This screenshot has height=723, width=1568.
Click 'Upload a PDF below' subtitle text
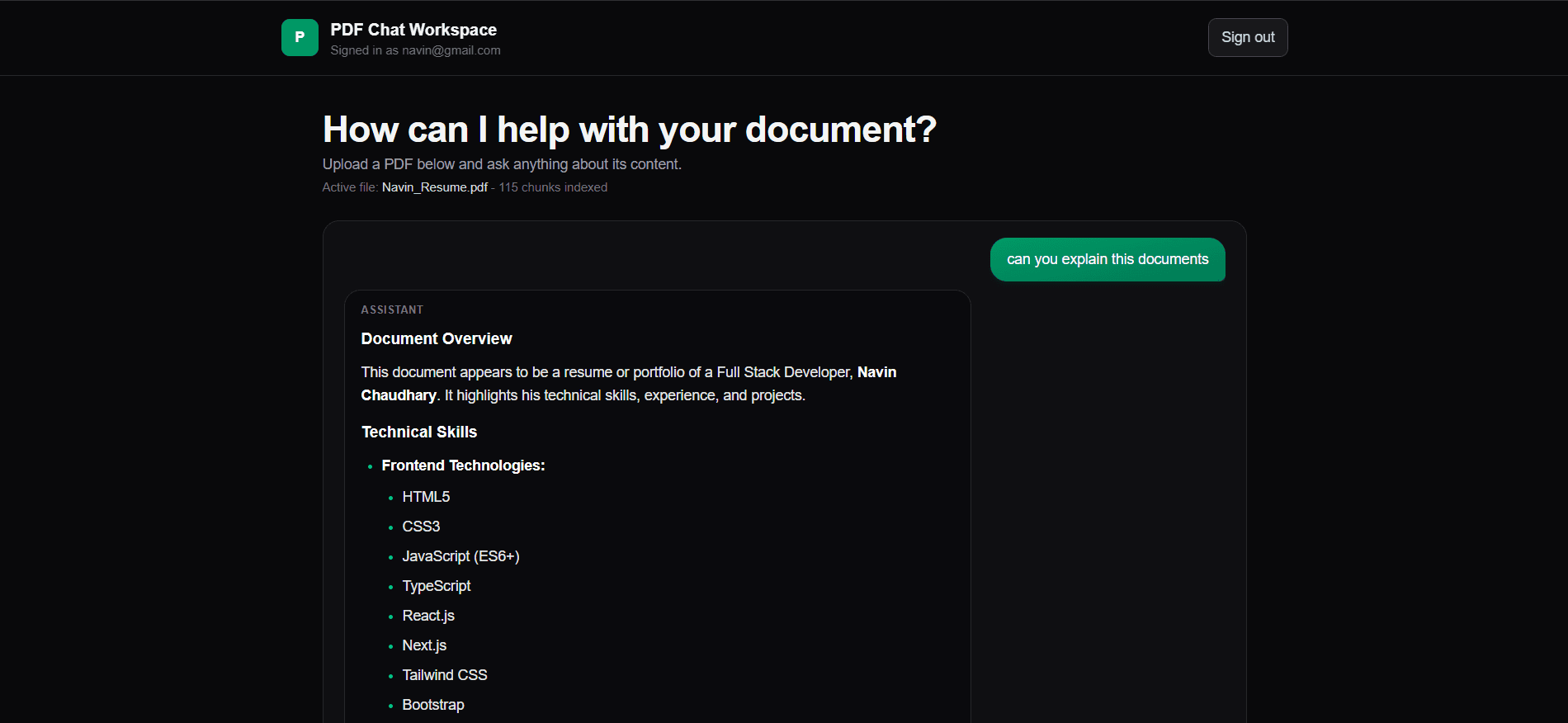[502, 164]
